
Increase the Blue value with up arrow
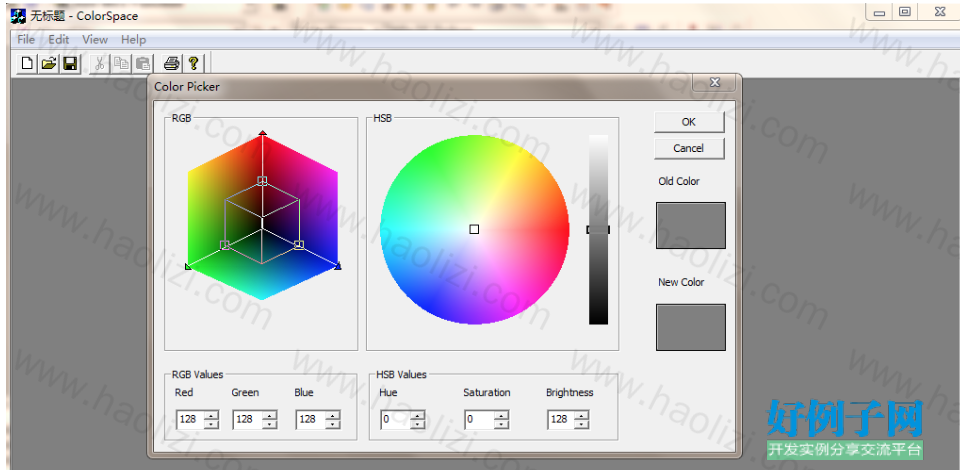pyautogui.click(x=332, y=415)
